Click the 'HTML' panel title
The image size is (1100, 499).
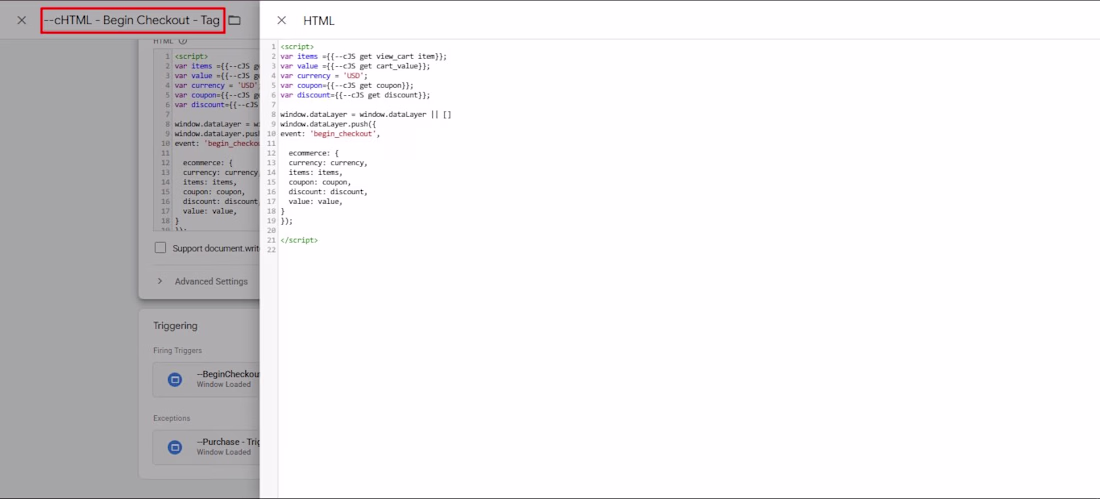(x=319, y=21)
